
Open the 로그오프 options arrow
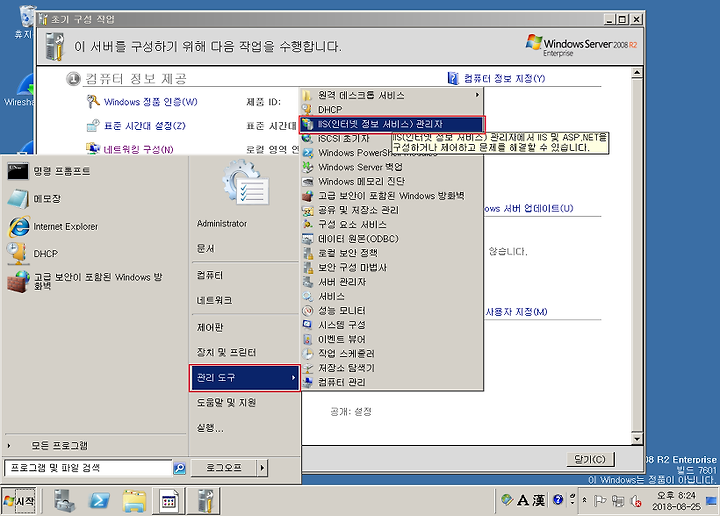[x=262, y=468]
